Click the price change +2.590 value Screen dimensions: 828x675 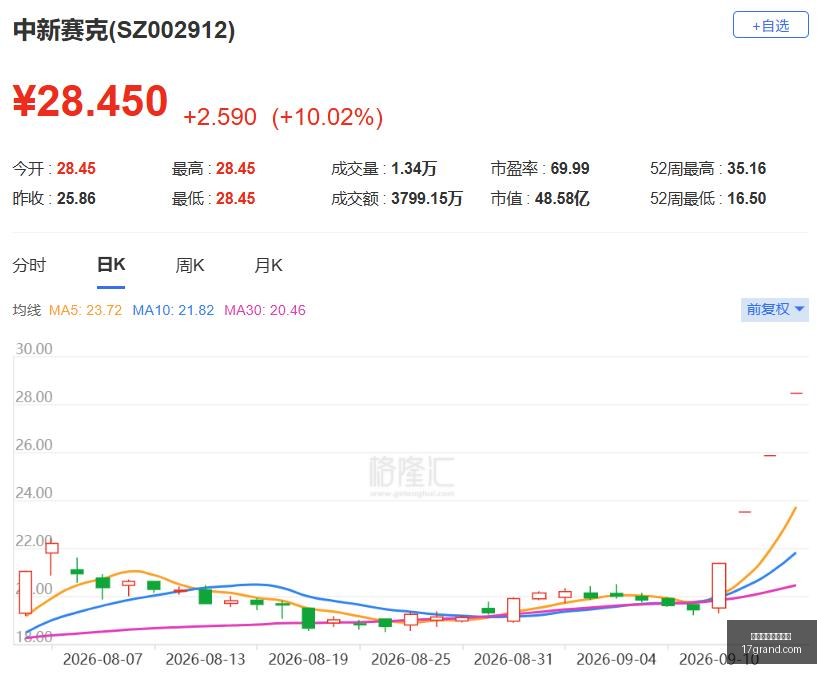click(220, 117)
